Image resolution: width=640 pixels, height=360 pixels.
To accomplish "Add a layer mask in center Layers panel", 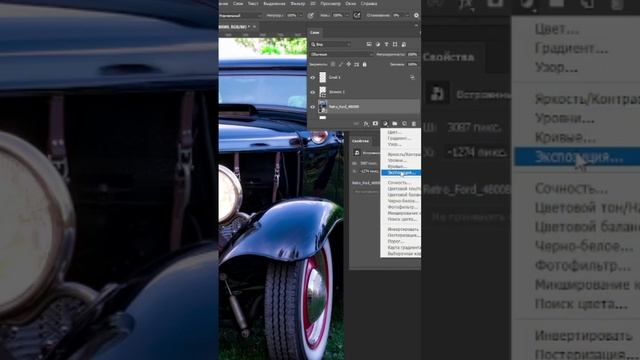I will click(x=376, y=124).
